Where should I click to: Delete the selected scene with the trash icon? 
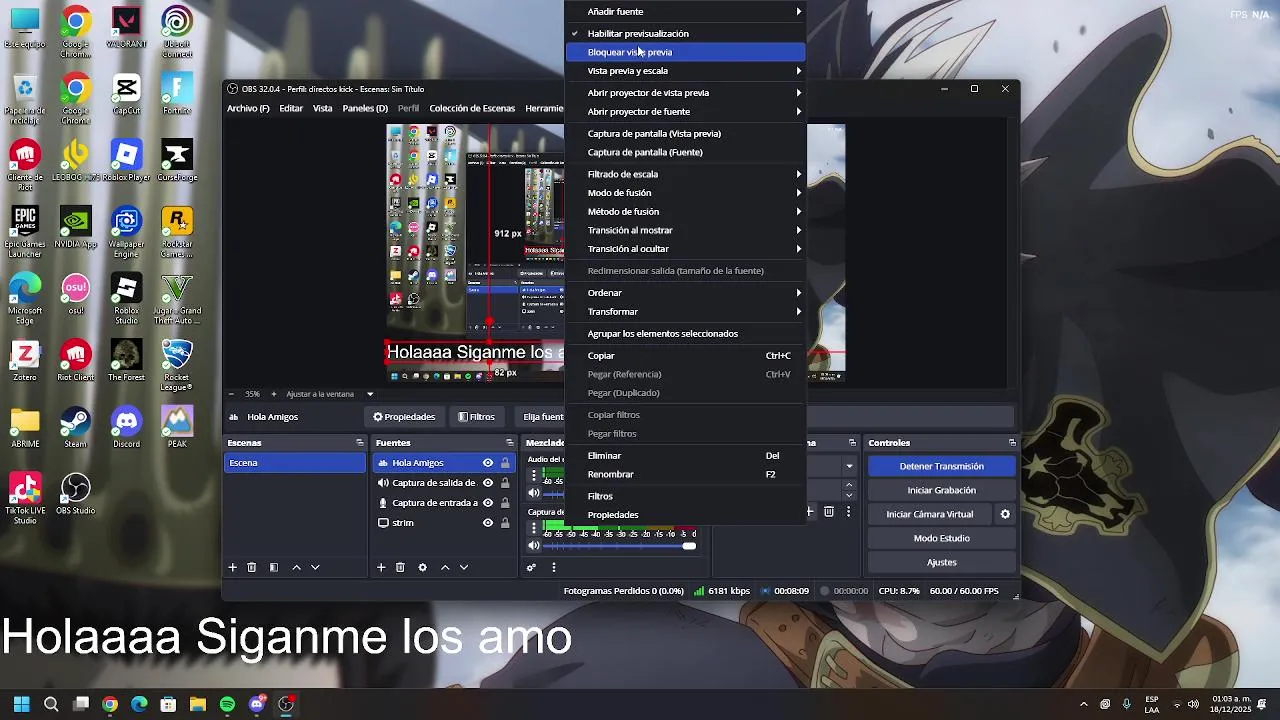(x=252, y=567)
